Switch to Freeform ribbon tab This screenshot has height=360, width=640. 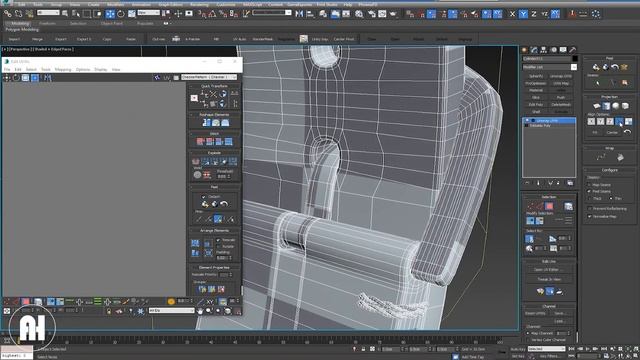(47, 23)
